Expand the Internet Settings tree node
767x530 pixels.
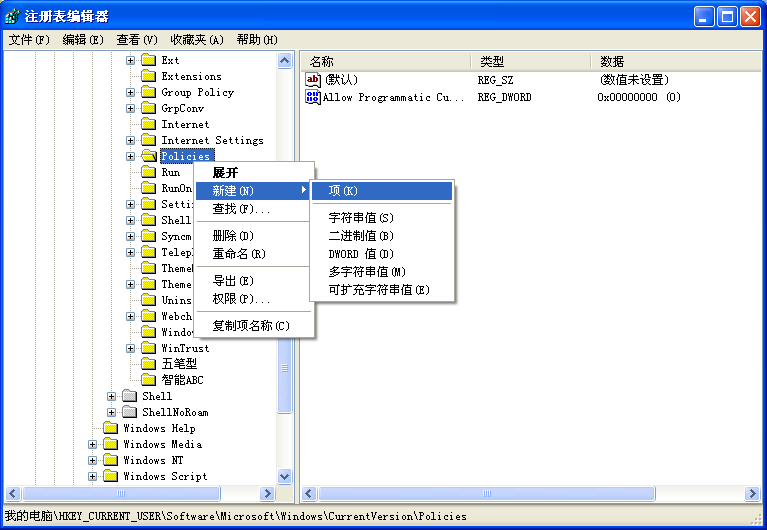130,141
